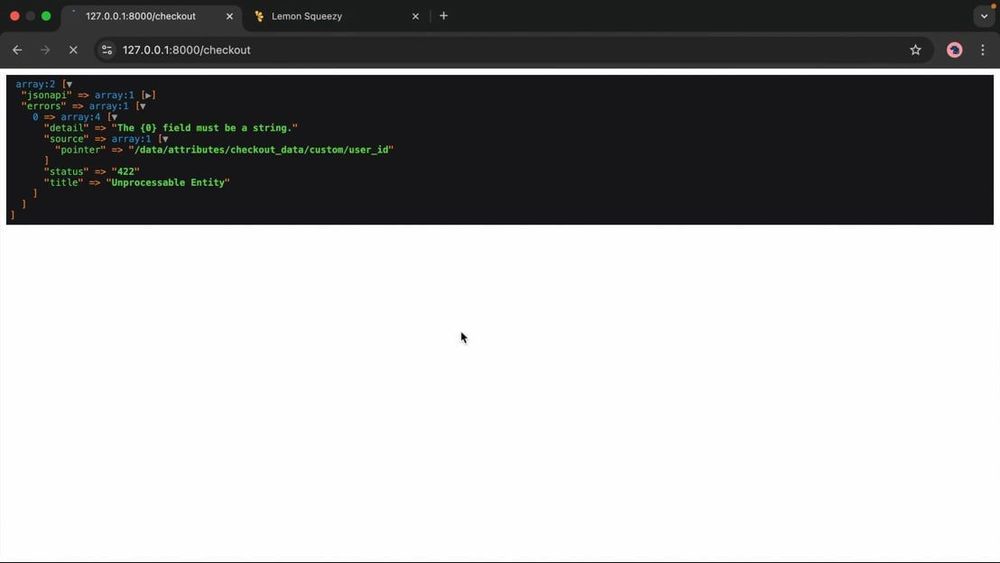Open the browser profile avatar
Viewport: 1000px width, 563px height.
pyautogui.click(x=954, y=50)
